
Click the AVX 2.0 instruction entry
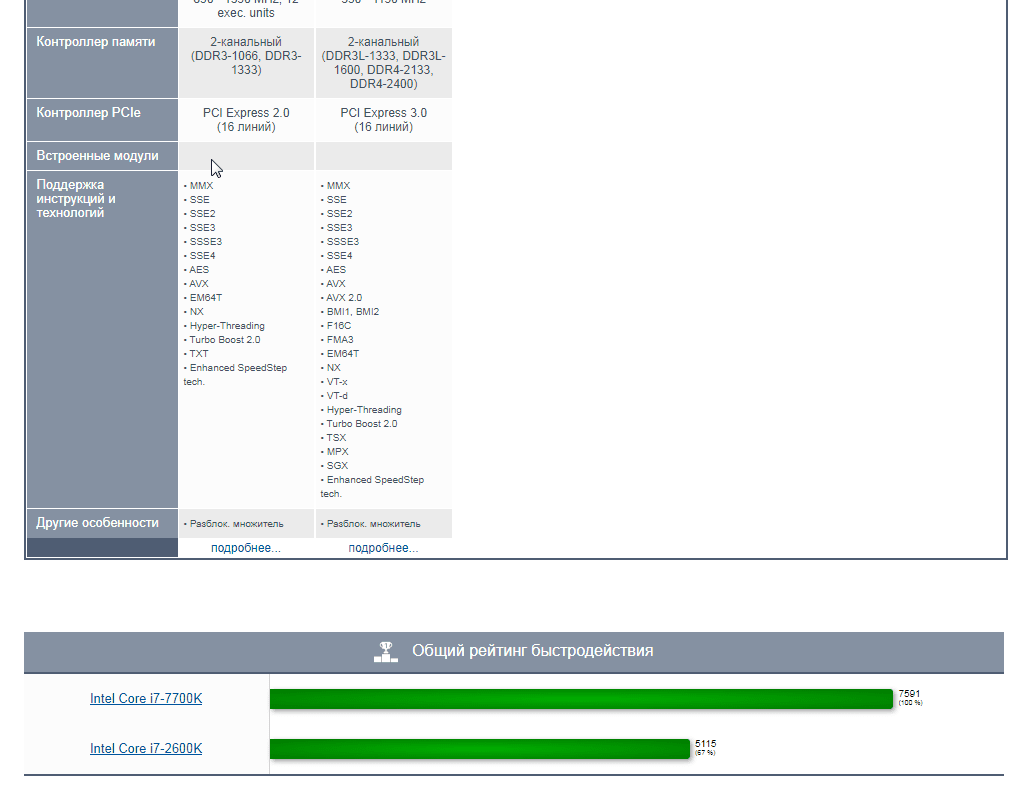tap(344, 298)
